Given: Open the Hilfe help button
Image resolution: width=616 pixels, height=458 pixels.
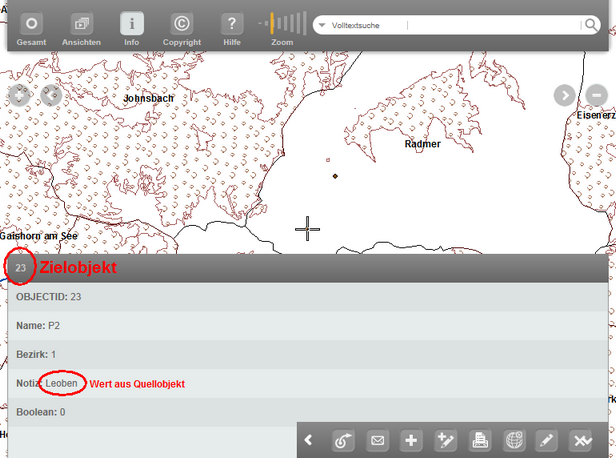Looking at the screenshot, I should (231, 24).
